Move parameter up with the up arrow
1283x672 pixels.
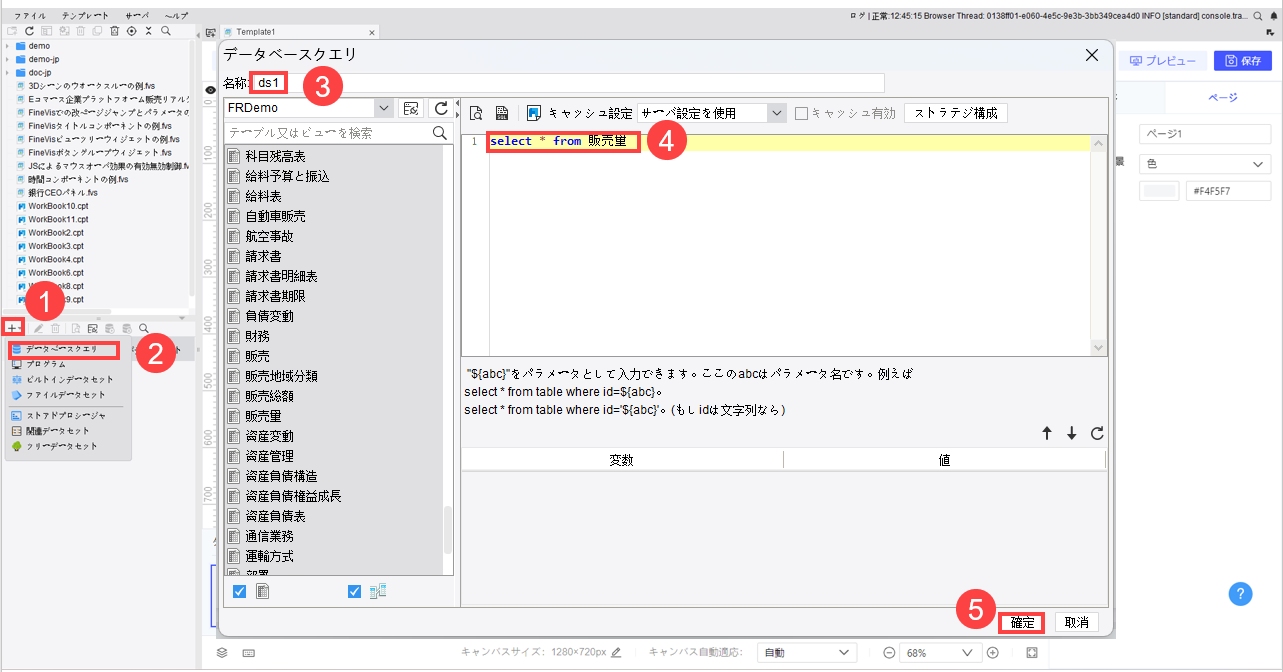point(1047,433)
